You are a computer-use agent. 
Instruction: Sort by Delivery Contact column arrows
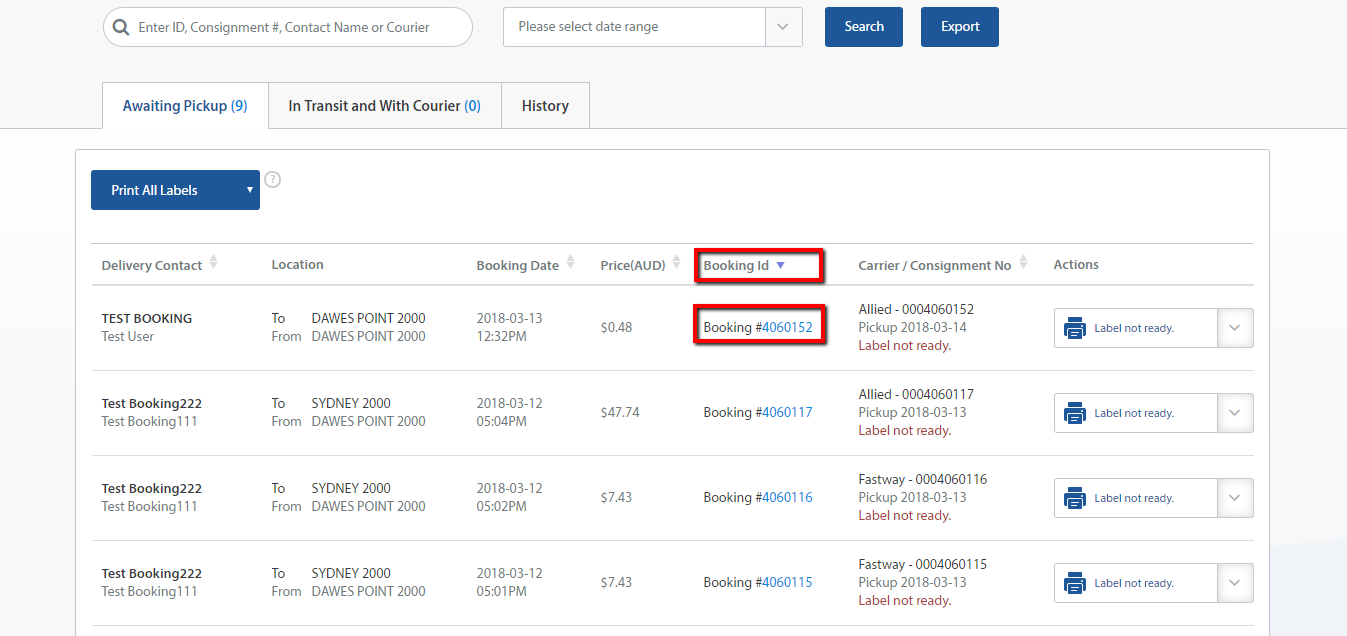click(x=213, y=263)
